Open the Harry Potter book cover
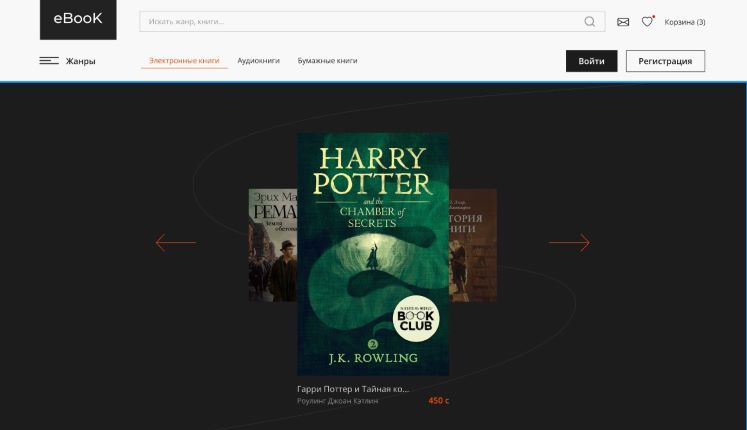 (373, 254)
